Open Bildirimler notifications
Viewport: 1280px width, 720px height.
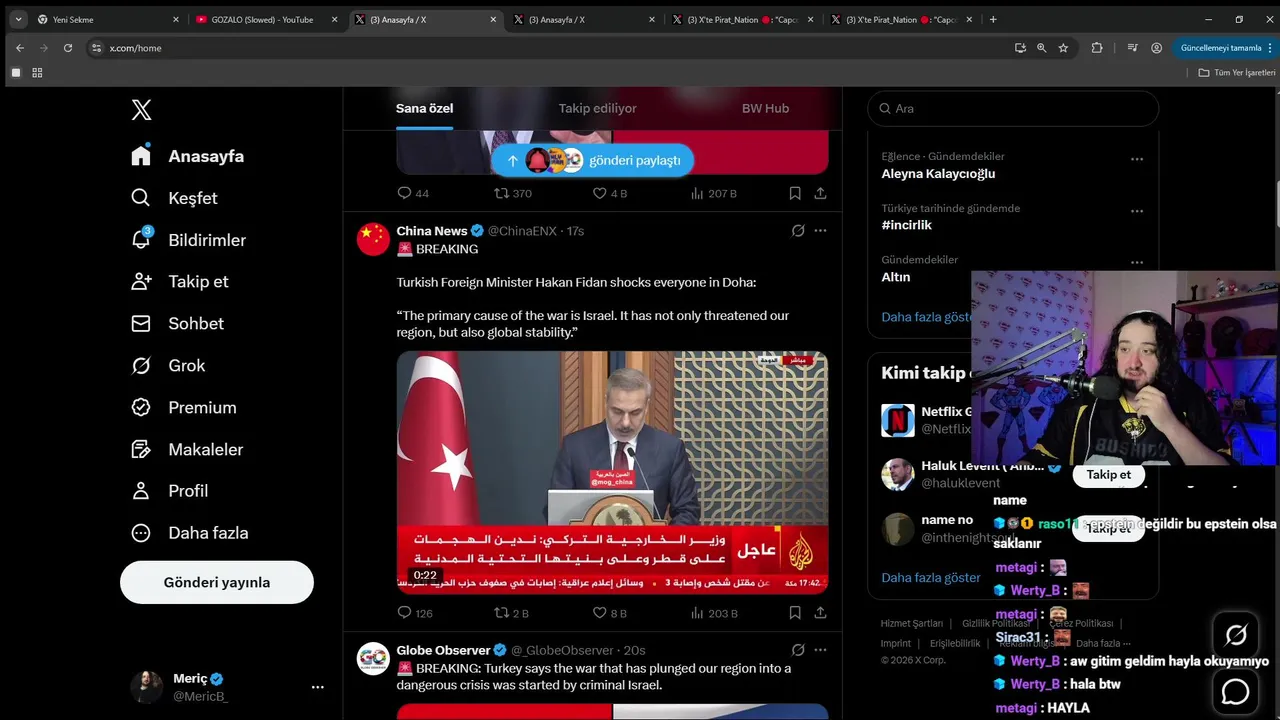point(189,240)
